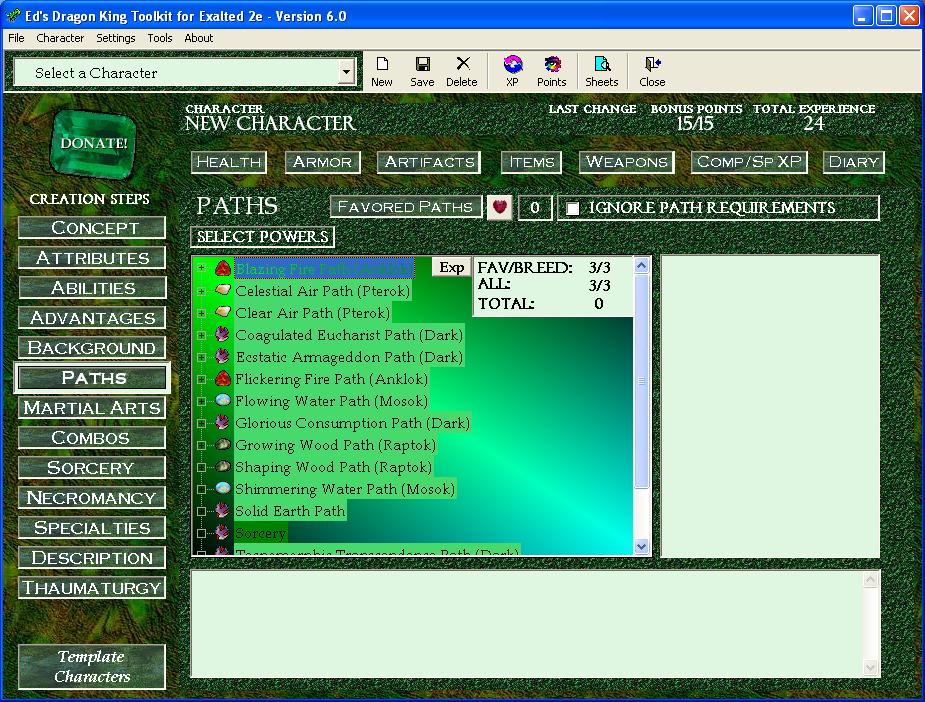Open the About menu
This screenshot has width=925, height=702.
click(199, 38)
